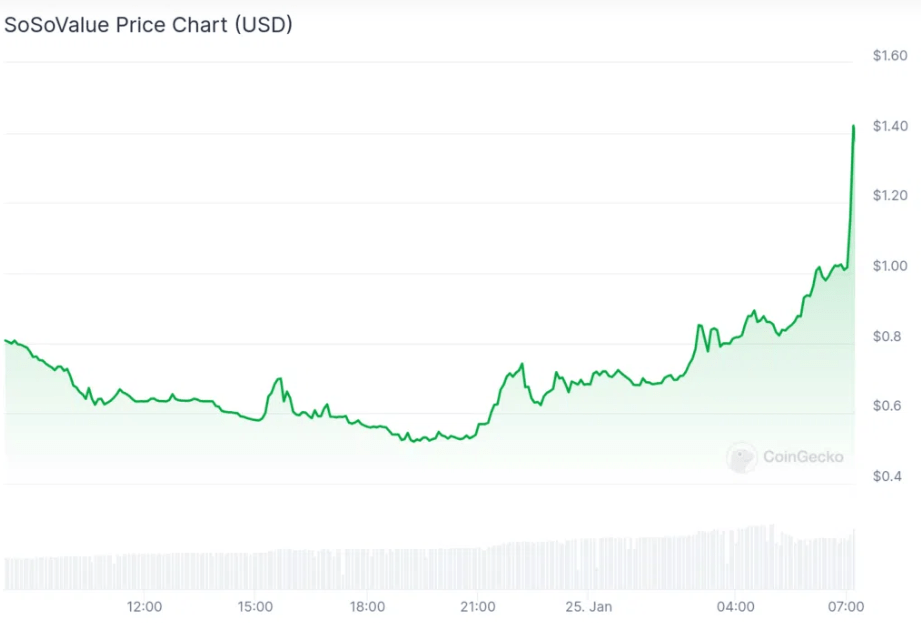
Task: Click the 25. Jan date label
Action: tap(589, 606)
